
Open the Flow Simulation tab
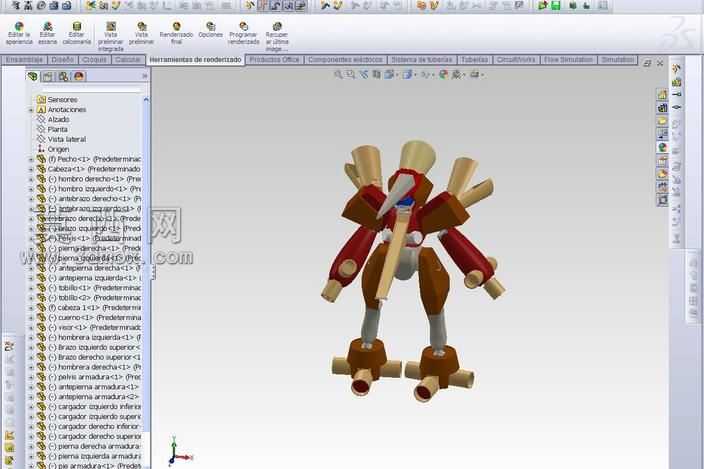click(x=568, y=60)
